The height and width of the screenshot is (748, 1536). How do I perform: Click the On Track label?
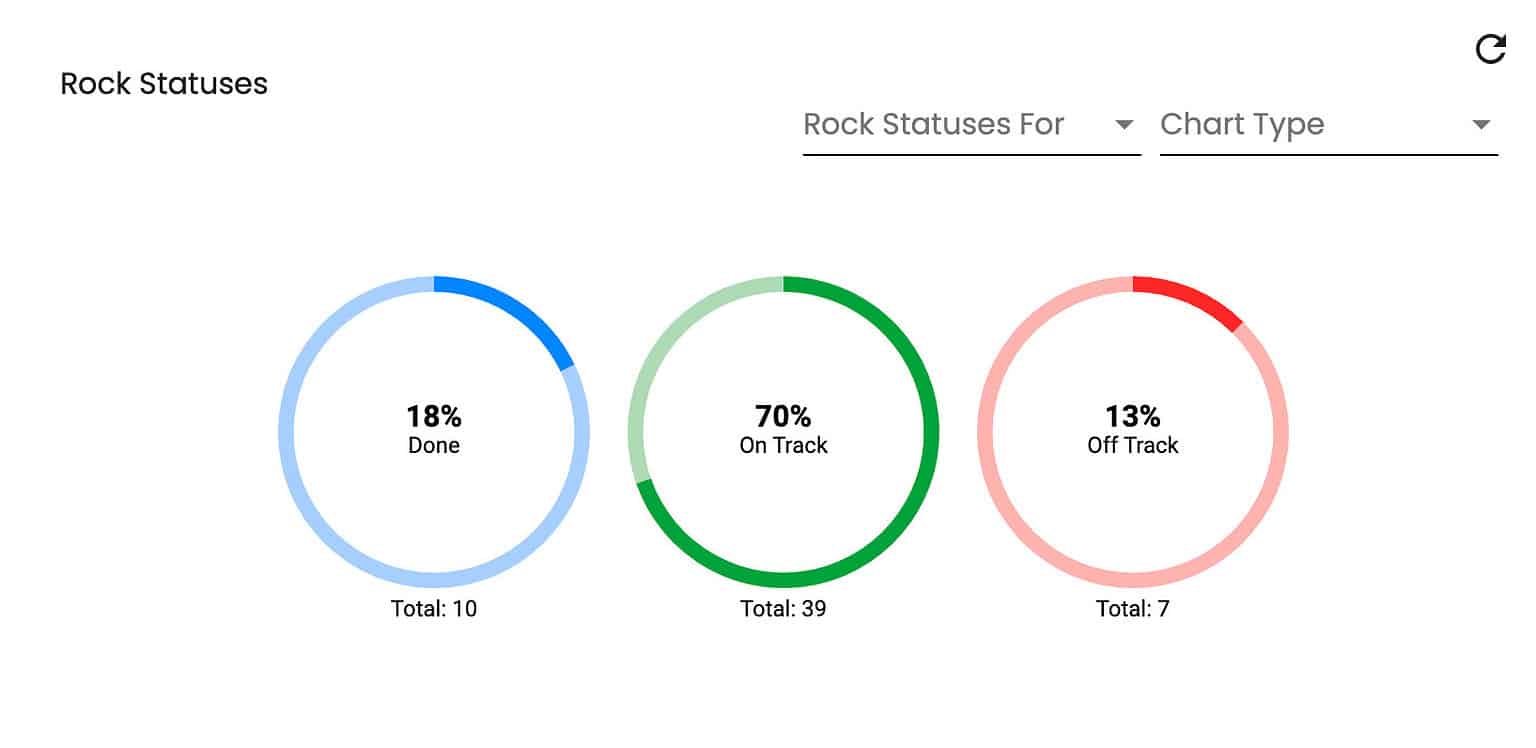[783, 446]
